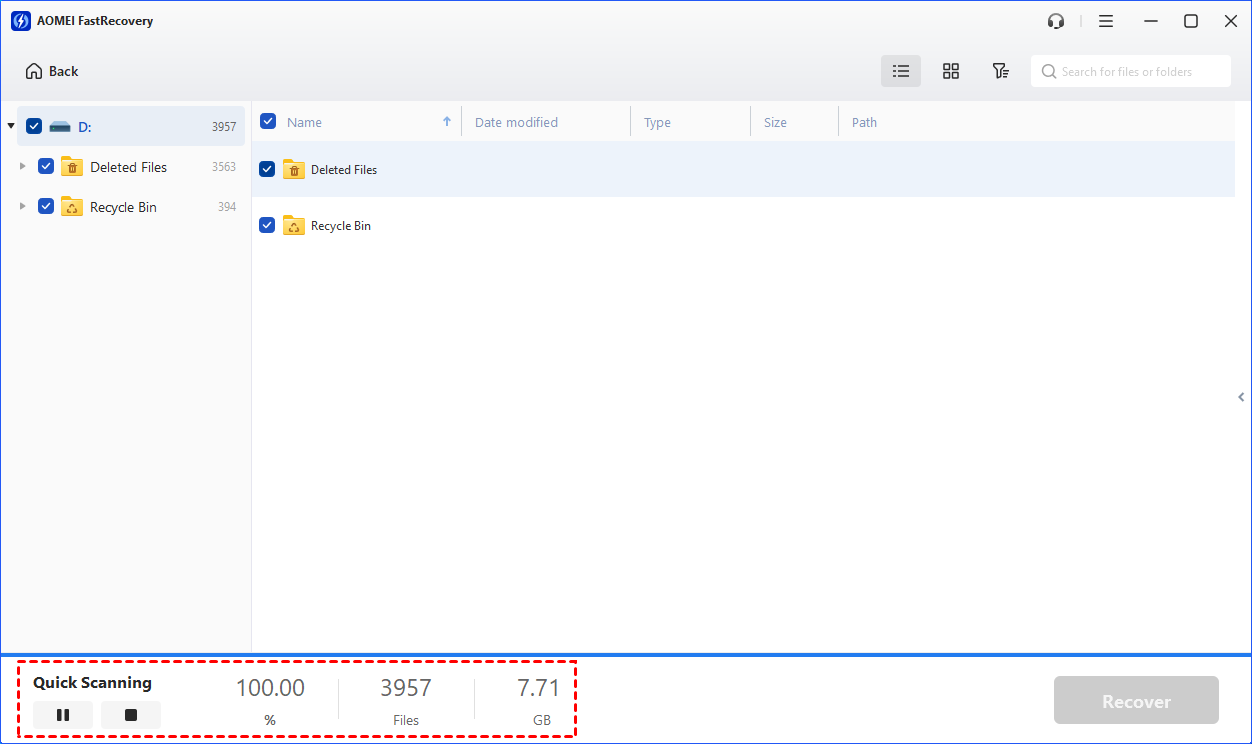Open the filter options icon

point(1000,71)
